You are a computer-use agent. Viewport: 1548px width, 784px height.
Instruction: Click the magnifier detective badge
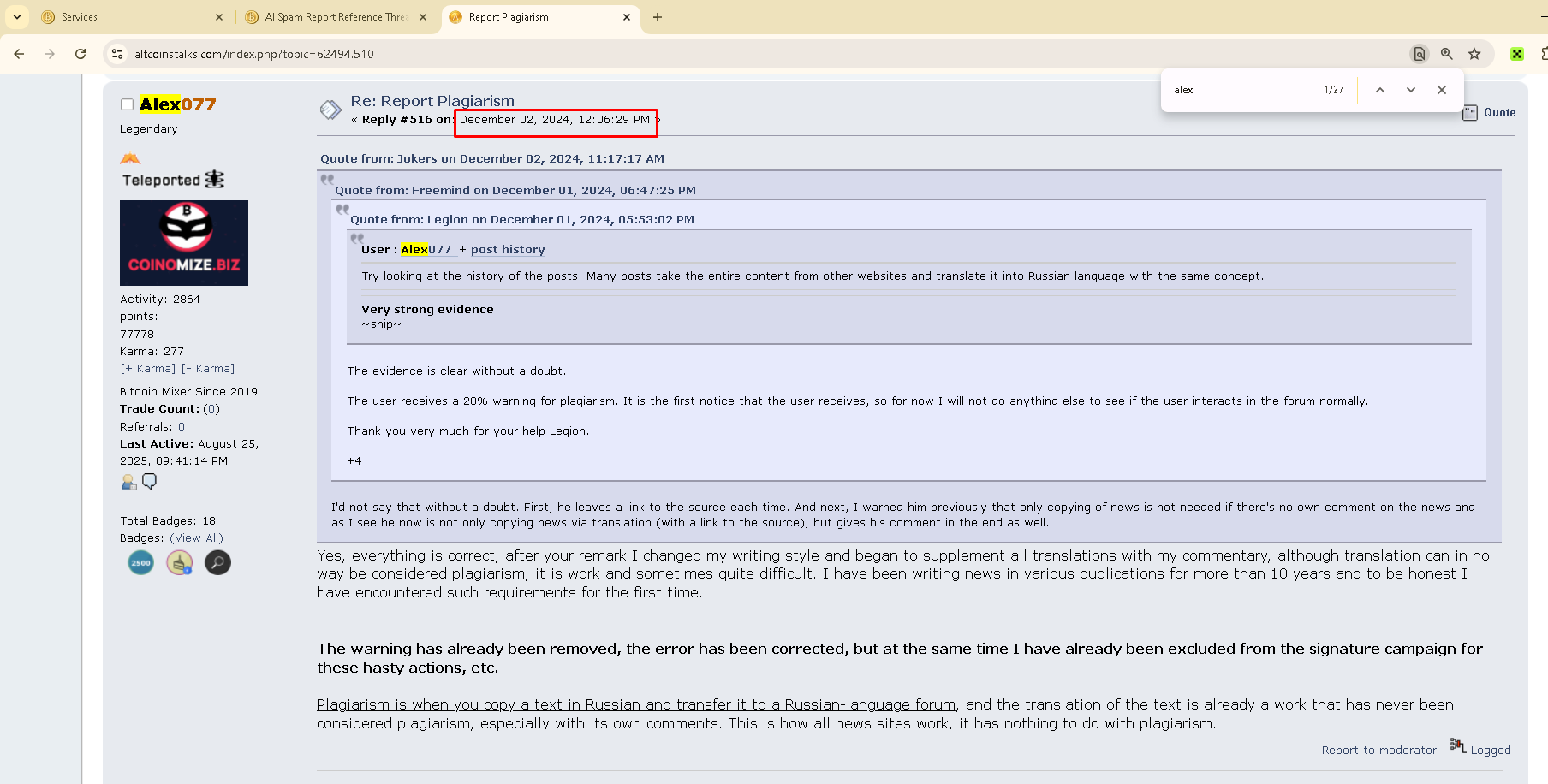(x=217, y=562)
